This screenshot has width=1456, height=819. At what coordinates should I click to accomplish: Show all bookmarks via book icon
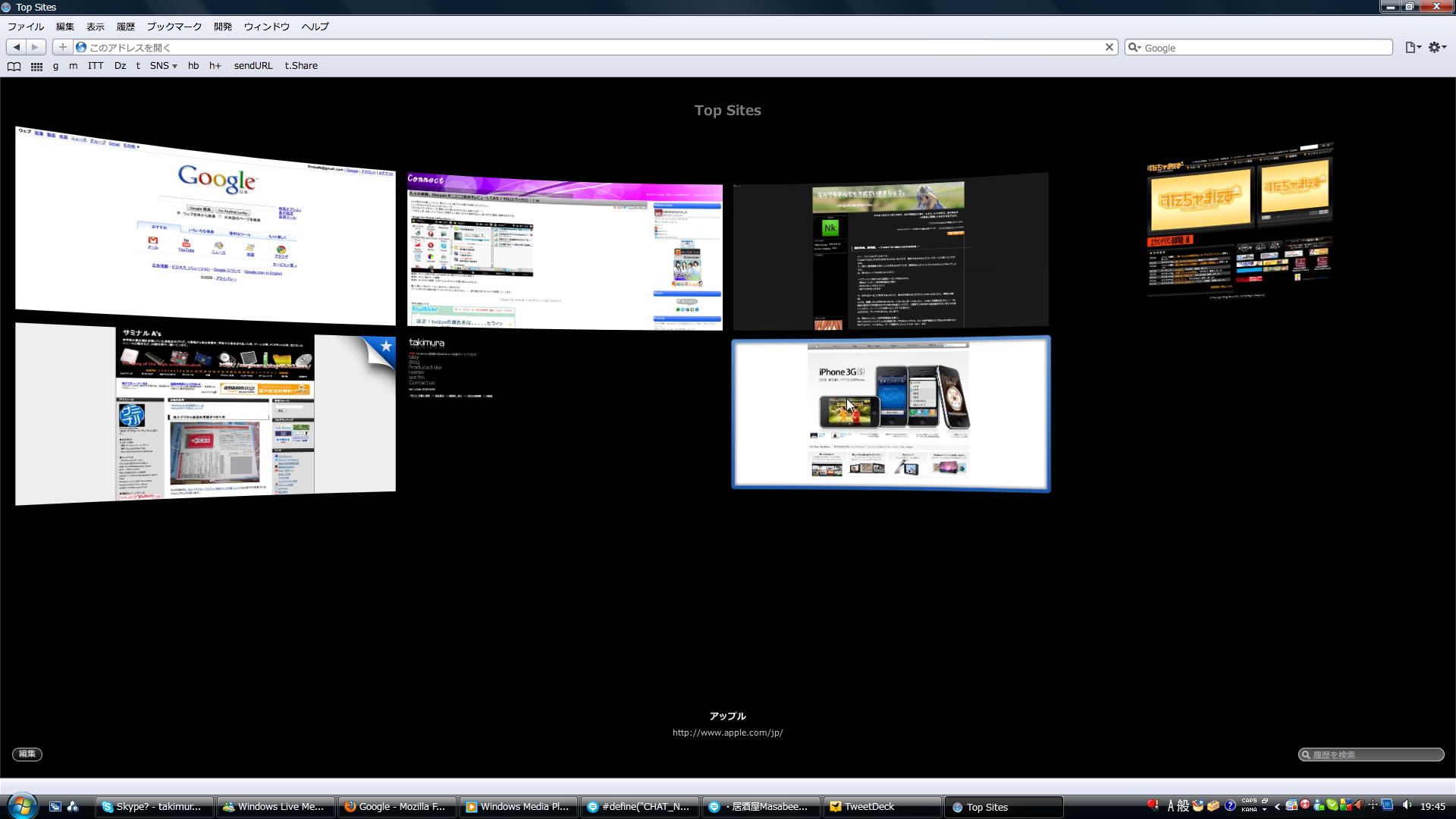pos(14,66)
